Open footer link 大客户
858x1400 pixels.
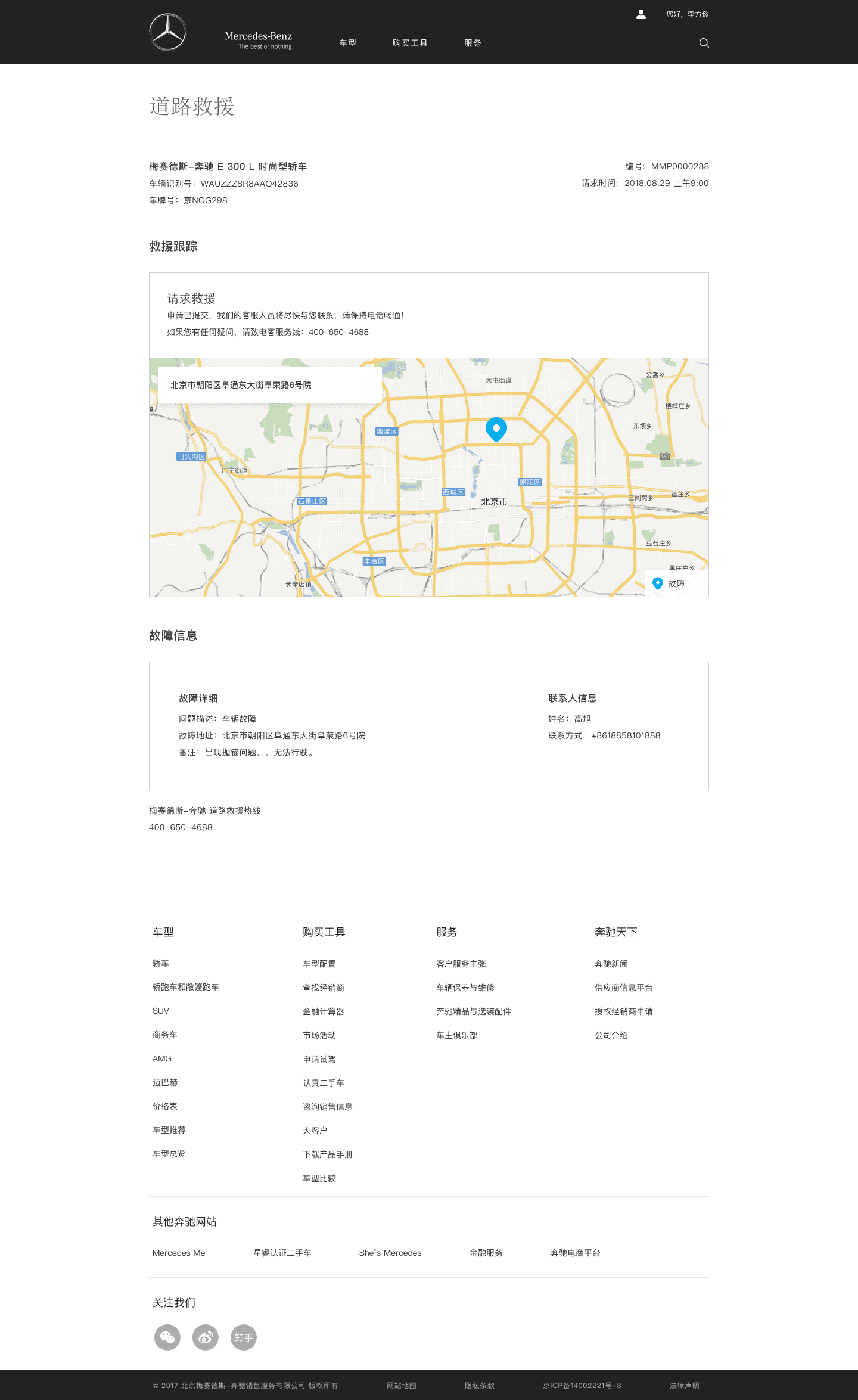315,1131
